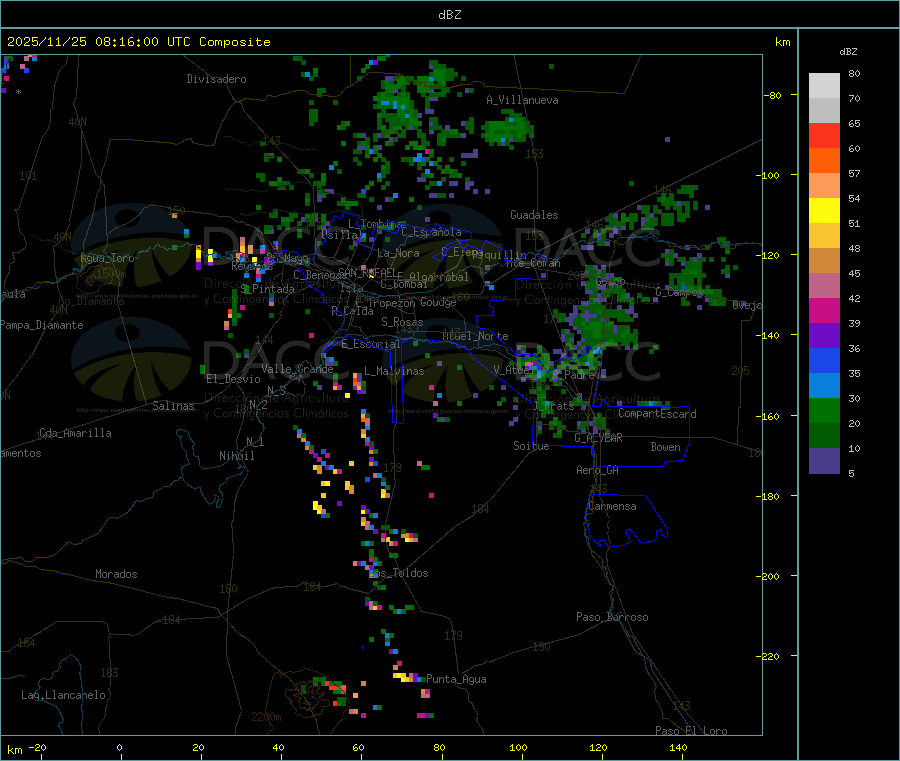Image resolution: width=900 pixels, height=761 pixels.
Task: Click the 'Morados' map label
Action: tap(116, 574)
